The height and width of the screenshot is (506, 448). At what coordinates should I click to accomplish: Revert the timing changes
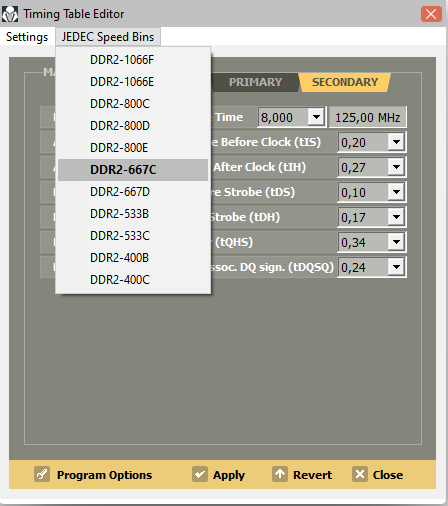pyautogui.click(x=312, y=475)
